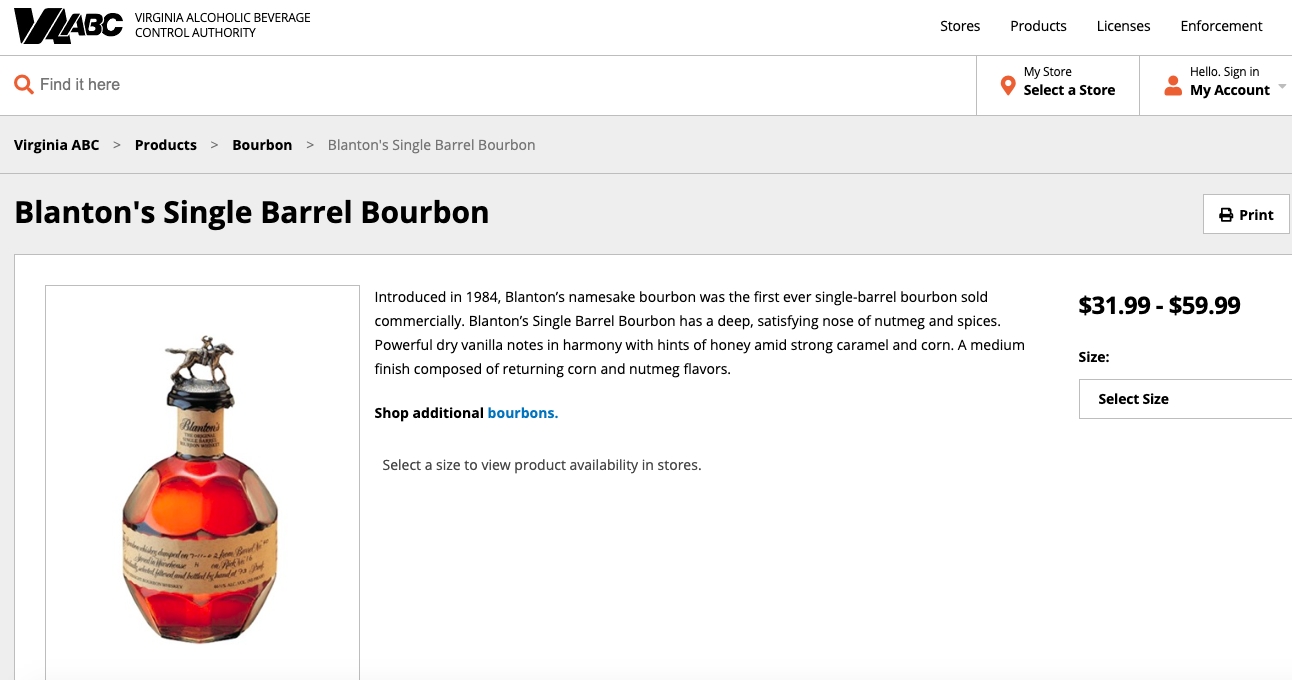Image resolution: width=1292 pixels, height=680 pixels.
Task: Click the My Store location pin icon
Action: click(x=1008, y=86)
